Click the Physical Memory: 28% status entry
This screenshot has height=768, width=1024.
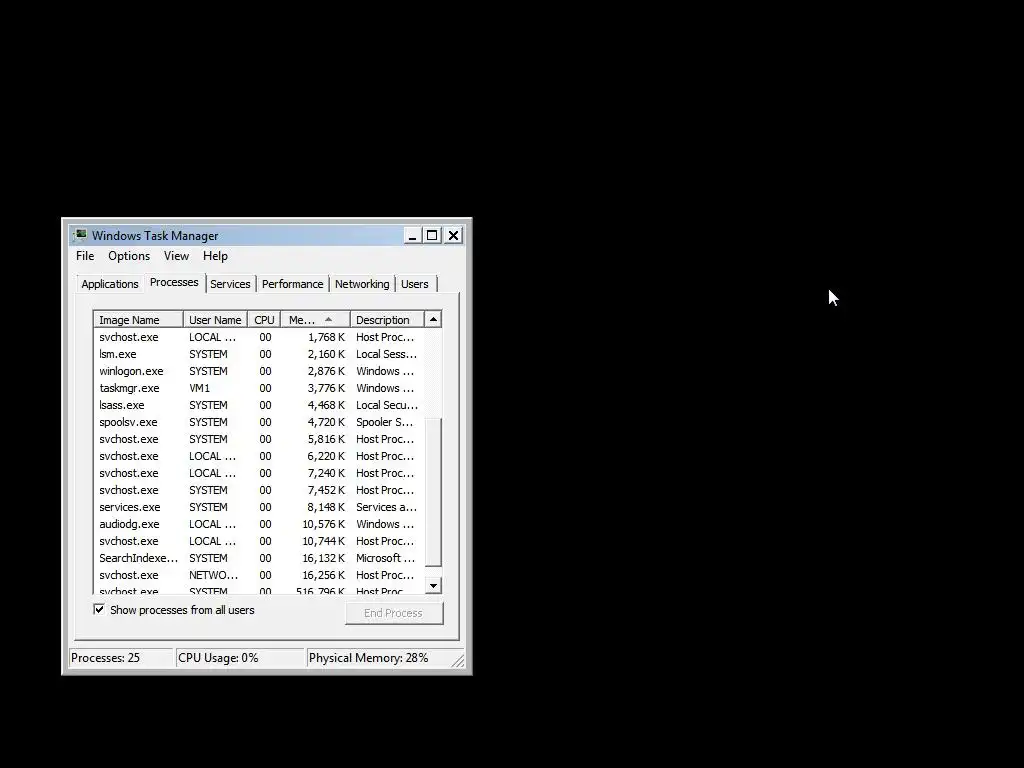[379, 658]
